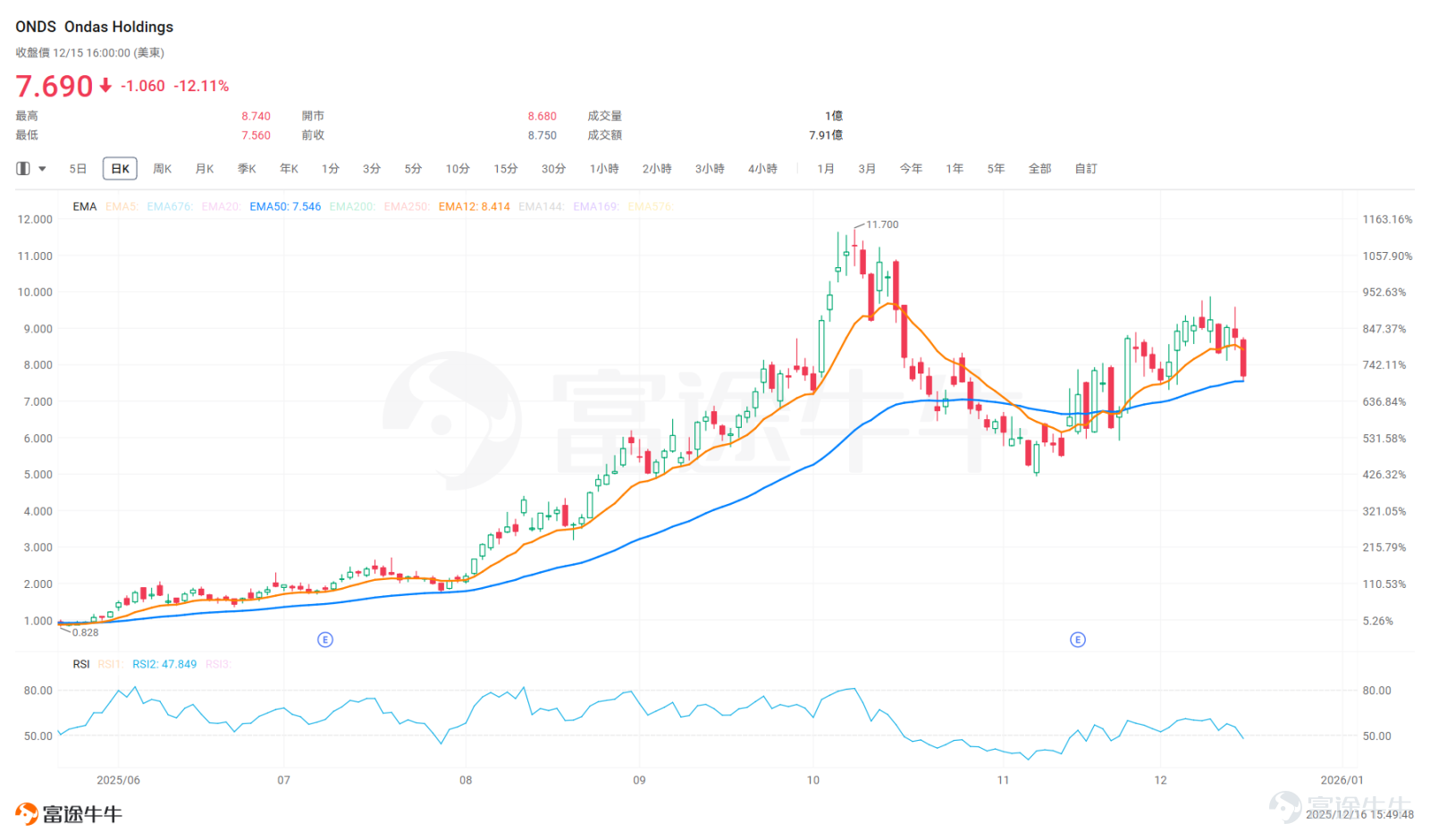Switch to the 3分 interval

click(372, 168)
